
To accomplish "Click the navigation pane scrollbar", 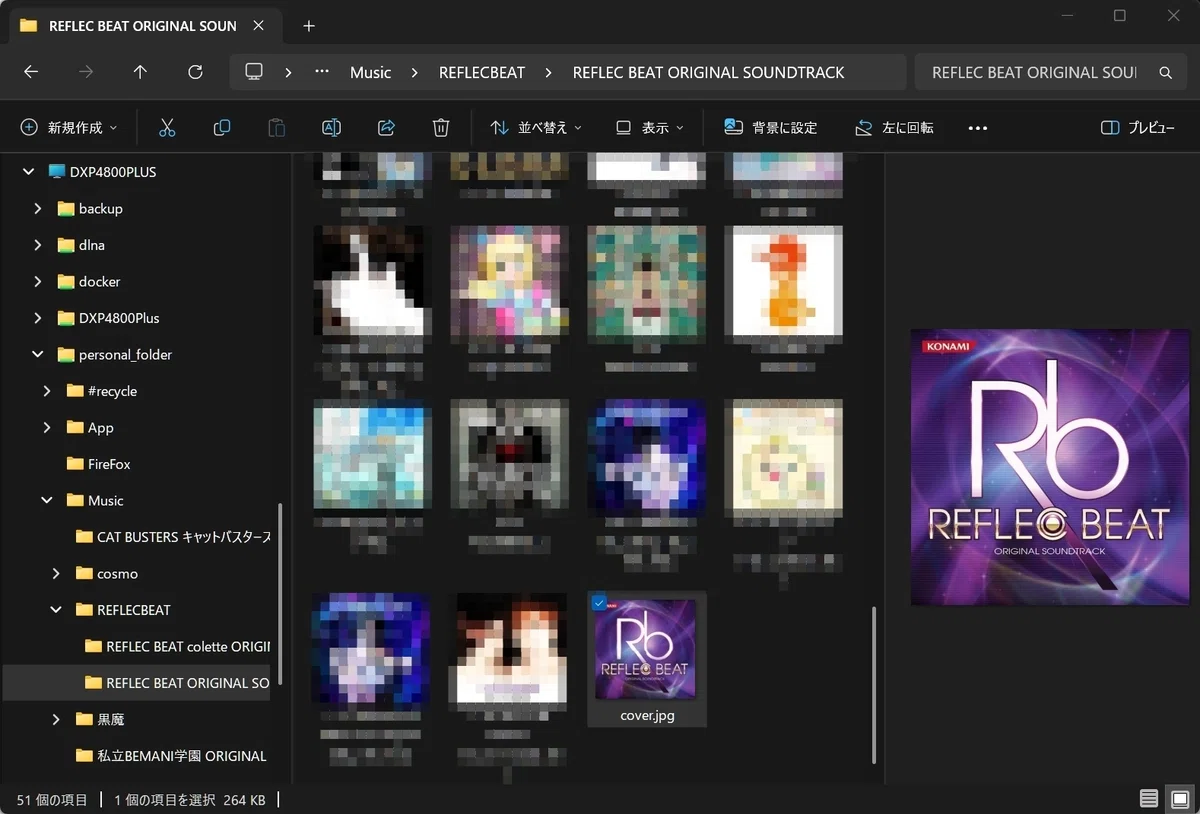I will [280, 594].
